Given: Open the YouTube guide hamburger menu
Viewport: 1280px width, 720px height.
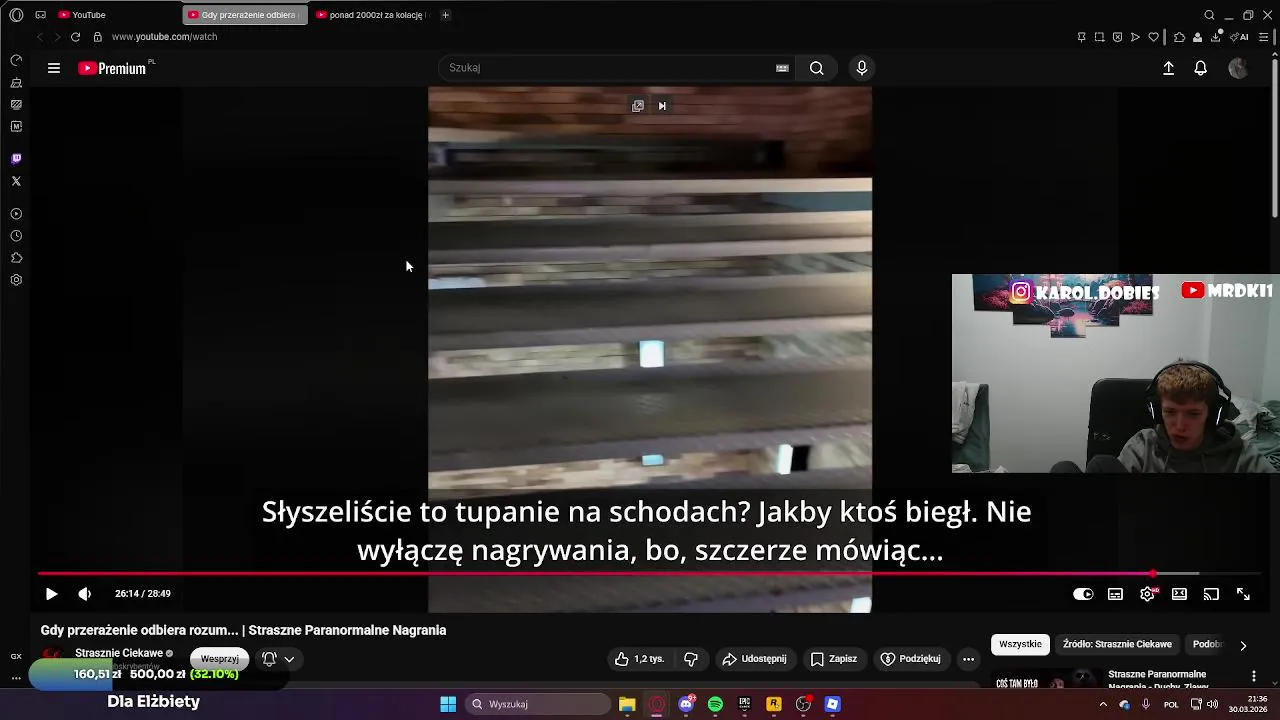Looking at the screenshot, I should point(54,68).
